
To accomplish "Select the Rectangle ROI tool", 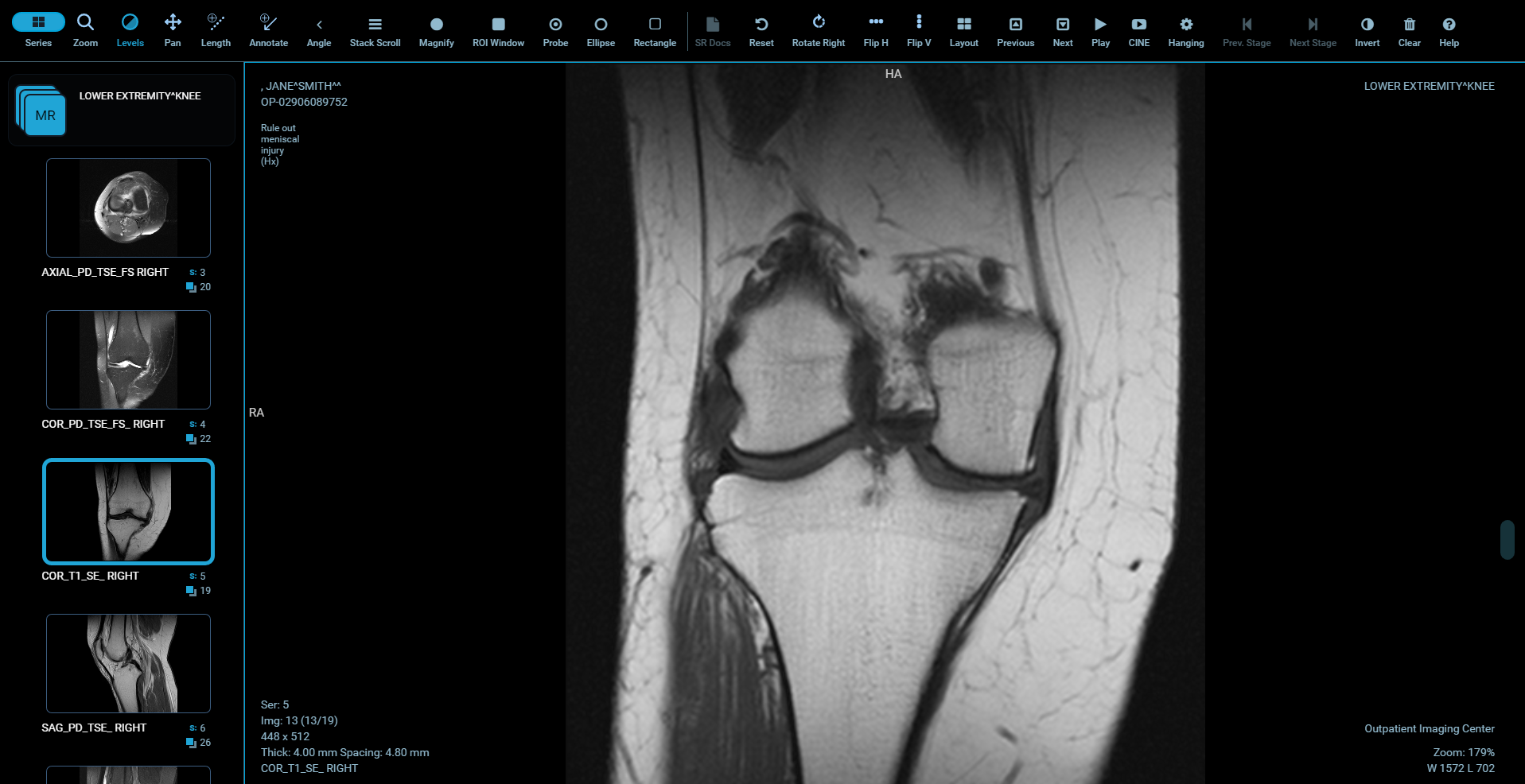I will click(x=655, y=30).
